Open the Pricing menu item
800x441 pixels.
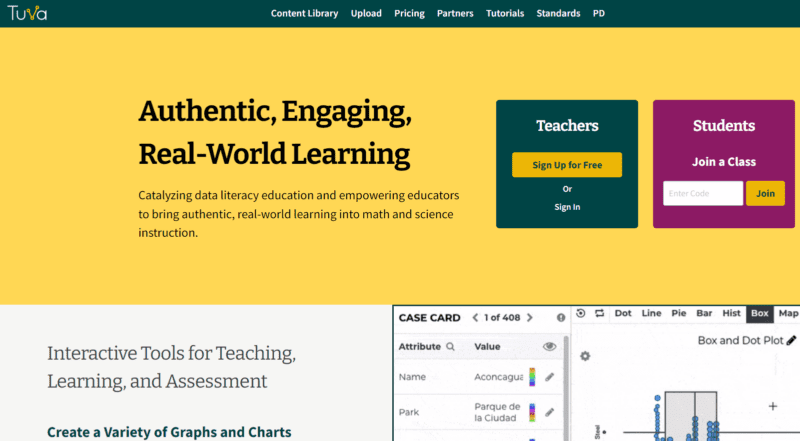click(x=409, y=13)
